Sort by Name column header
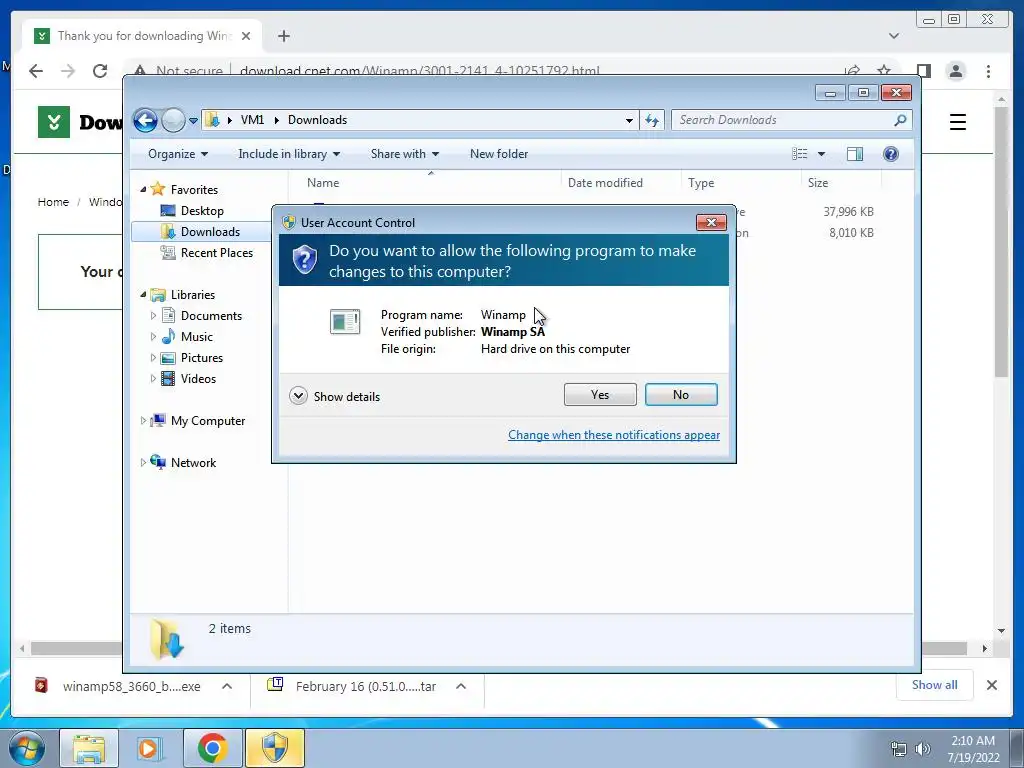 [431, 183]
